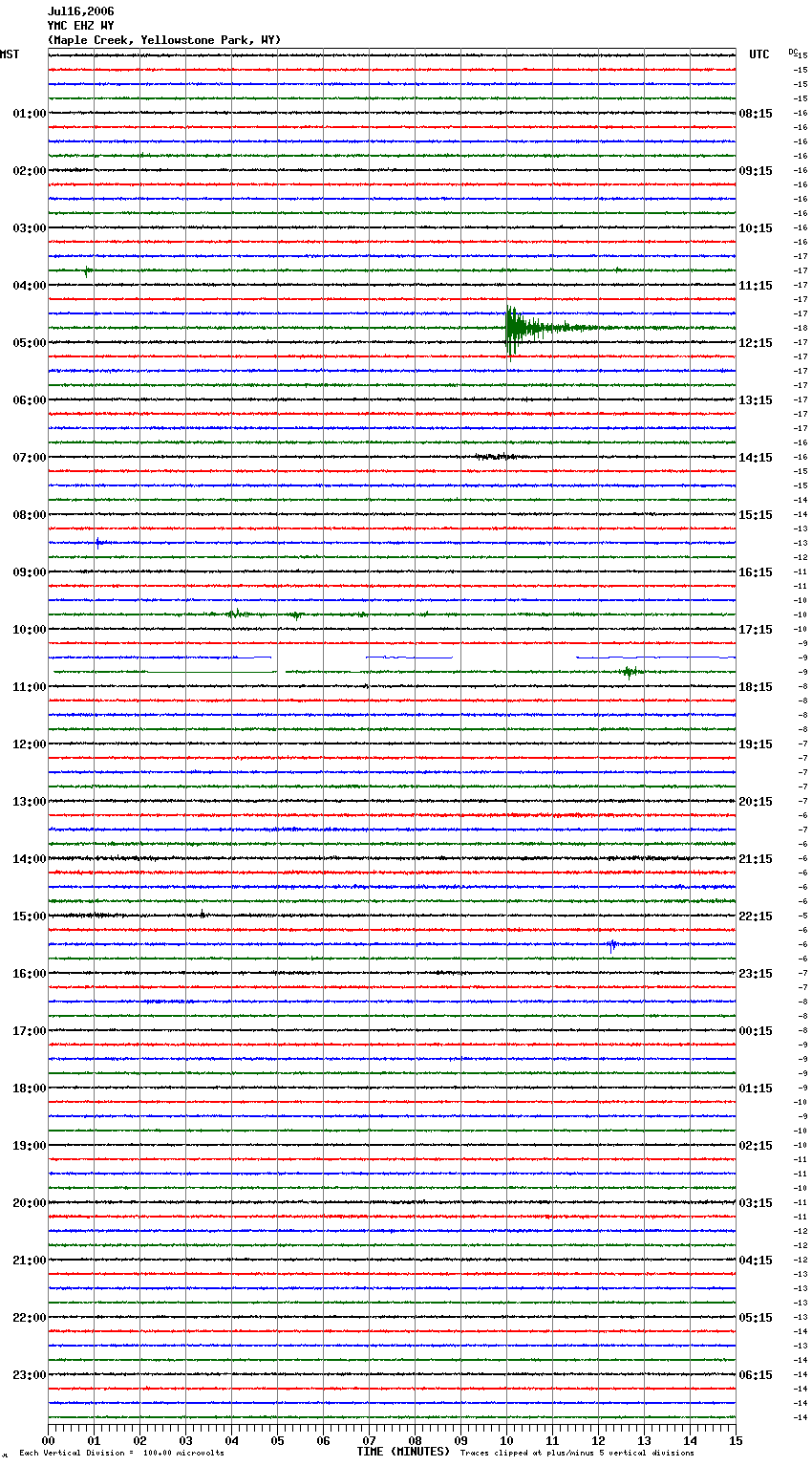Screen dimensions: 812x1466
Task: Click the MST timezone header
Action: click(10, 54)
